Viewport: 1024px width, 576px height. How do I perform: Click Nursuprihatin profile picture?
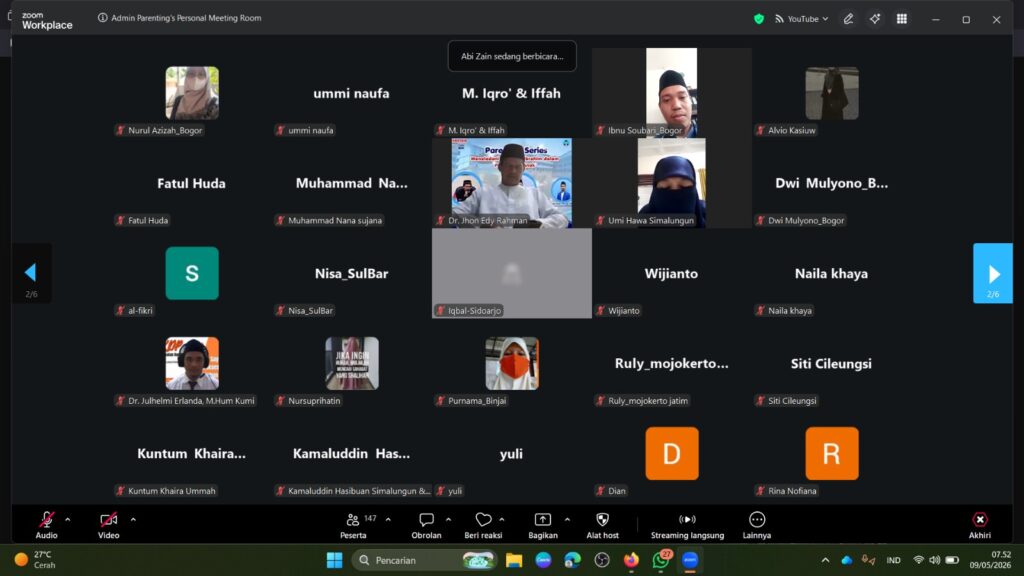tap(352, 363)
